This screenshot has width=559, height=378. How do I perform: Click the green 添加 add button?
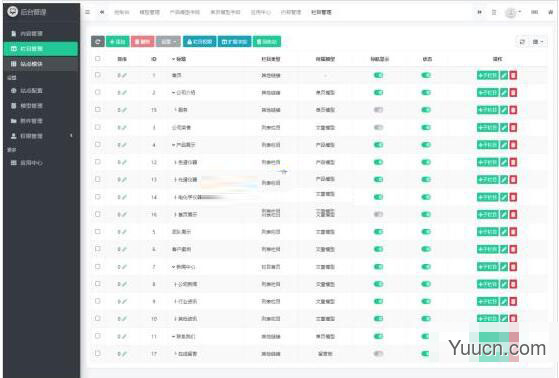tap(117, 42)
